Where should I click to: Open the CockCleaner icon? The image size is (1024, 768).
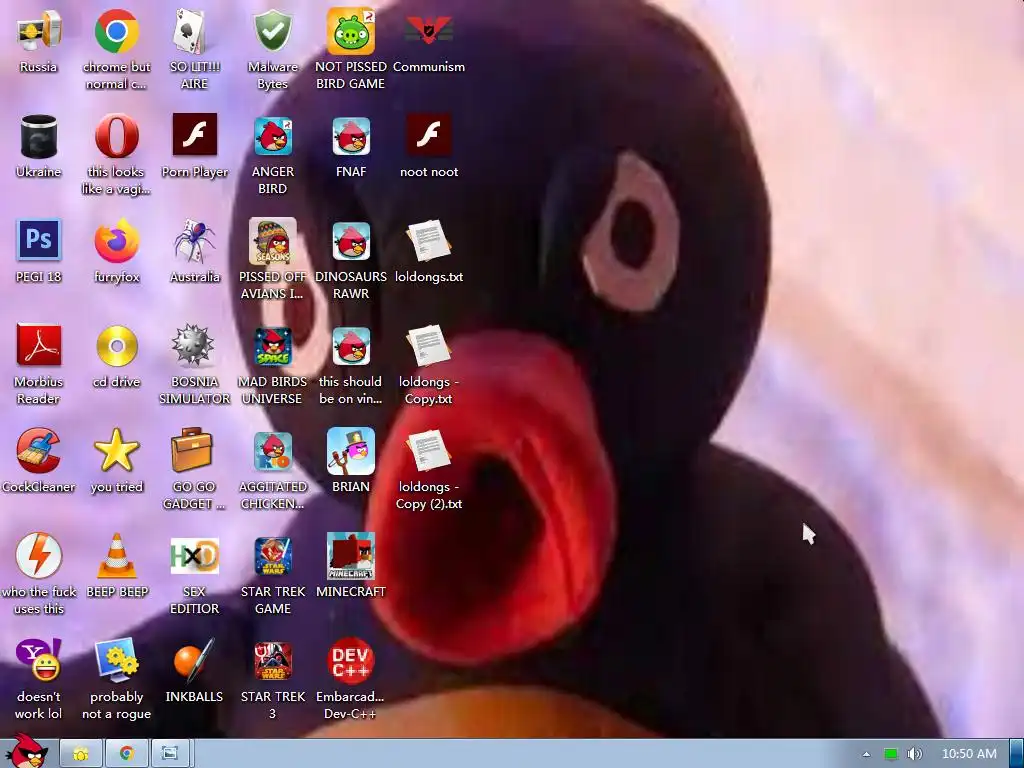(x=39, y=451)
